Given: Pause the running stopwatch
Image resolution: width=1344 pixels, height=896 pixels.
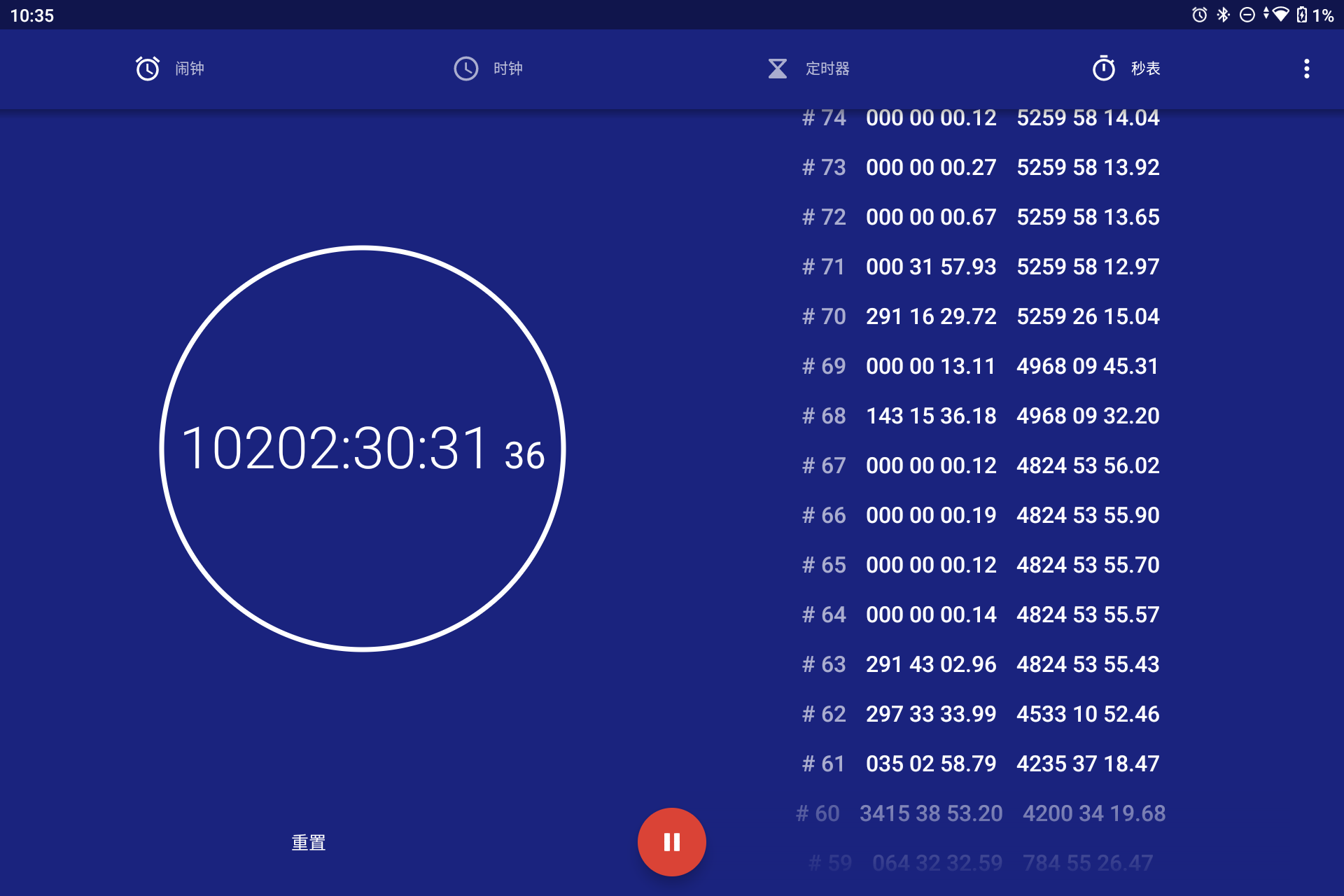Looking at the screenshot, I should click(x=672, y=842).
